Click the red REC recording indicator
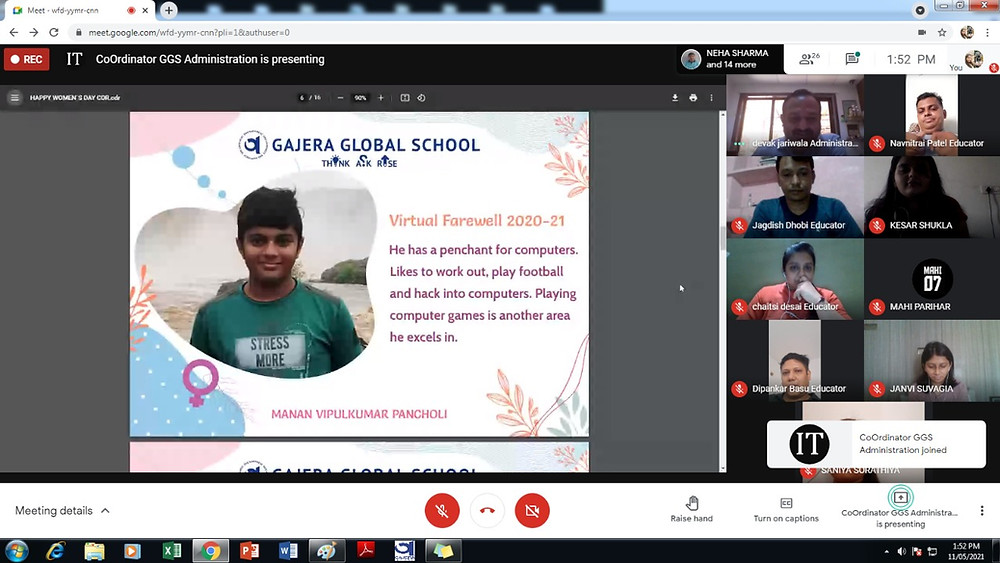The height and width of the screenshot is (563, 1000). 27,59
